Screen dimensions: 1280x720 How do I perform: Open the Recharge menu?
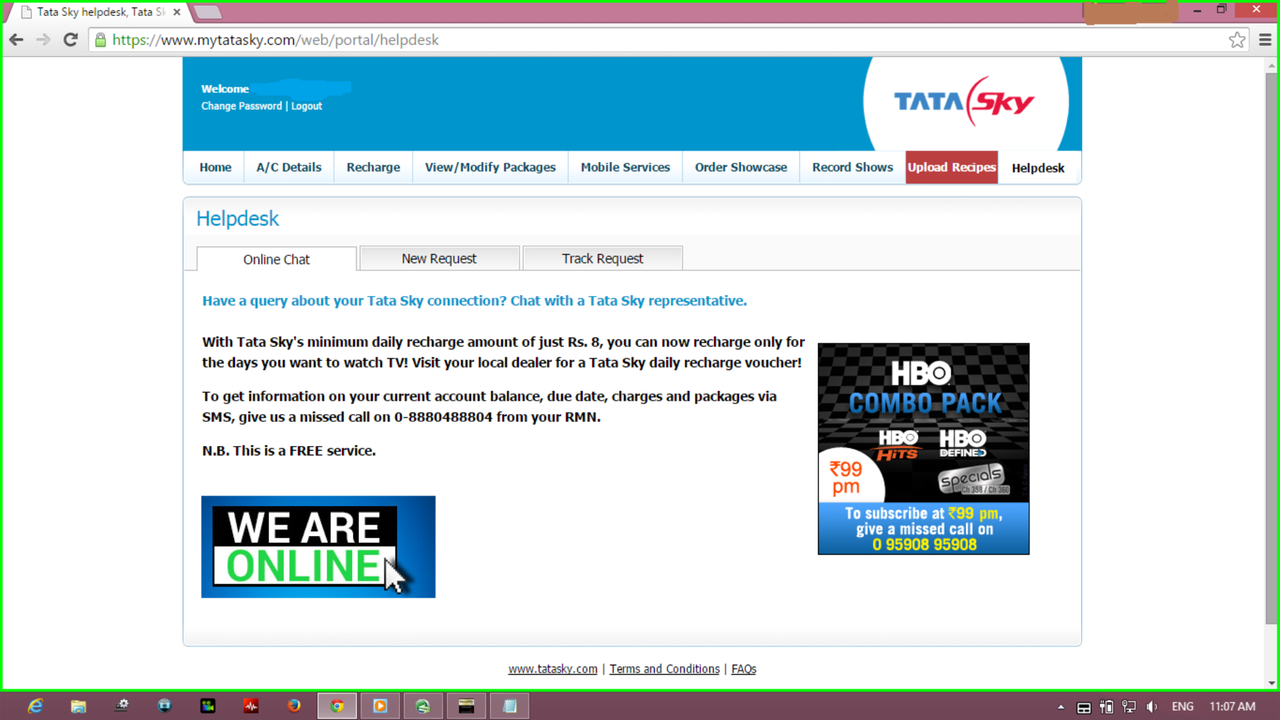tap(373, 167)
